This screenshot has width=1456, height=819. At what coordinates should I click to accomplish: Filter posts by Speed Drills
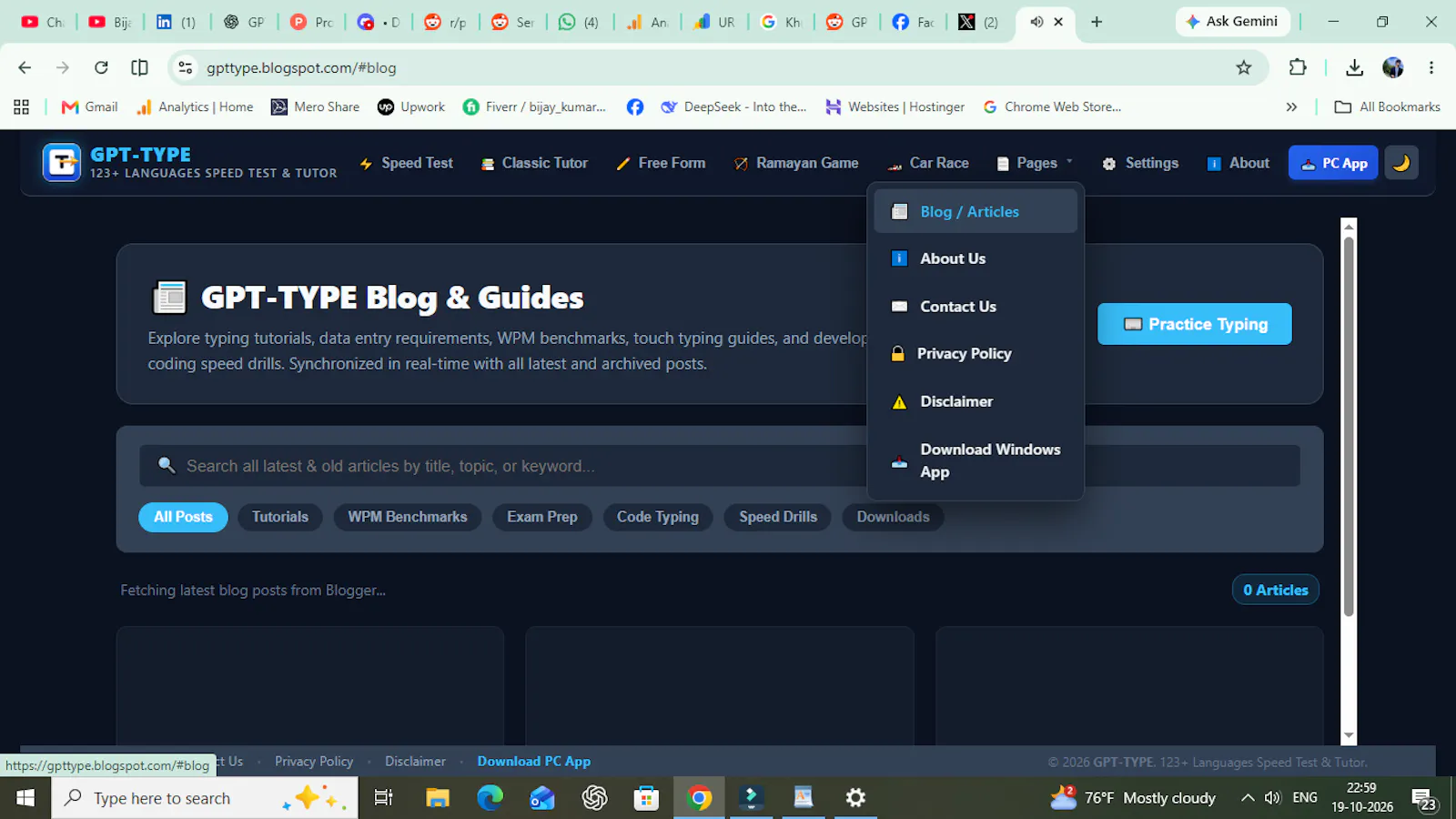[x=778, y=517]
